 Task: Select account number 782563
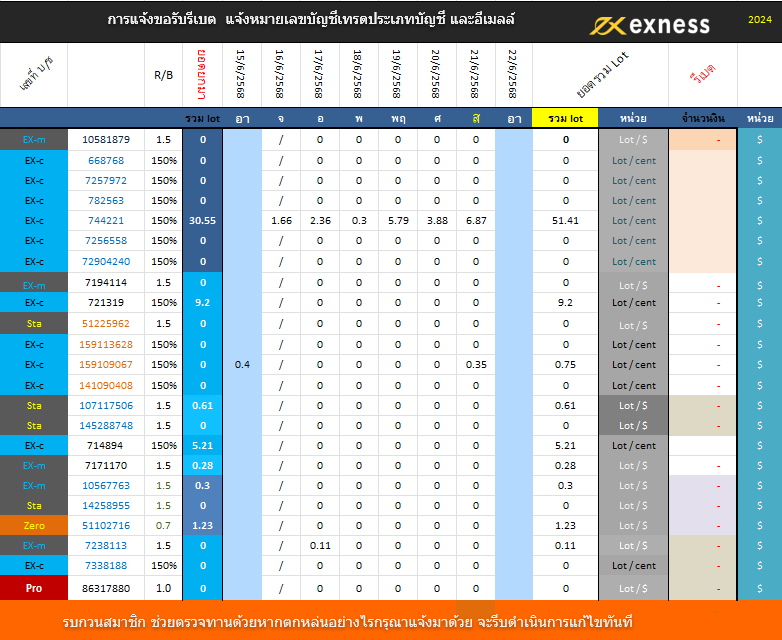pyautogui.click(x=106, y=201)
